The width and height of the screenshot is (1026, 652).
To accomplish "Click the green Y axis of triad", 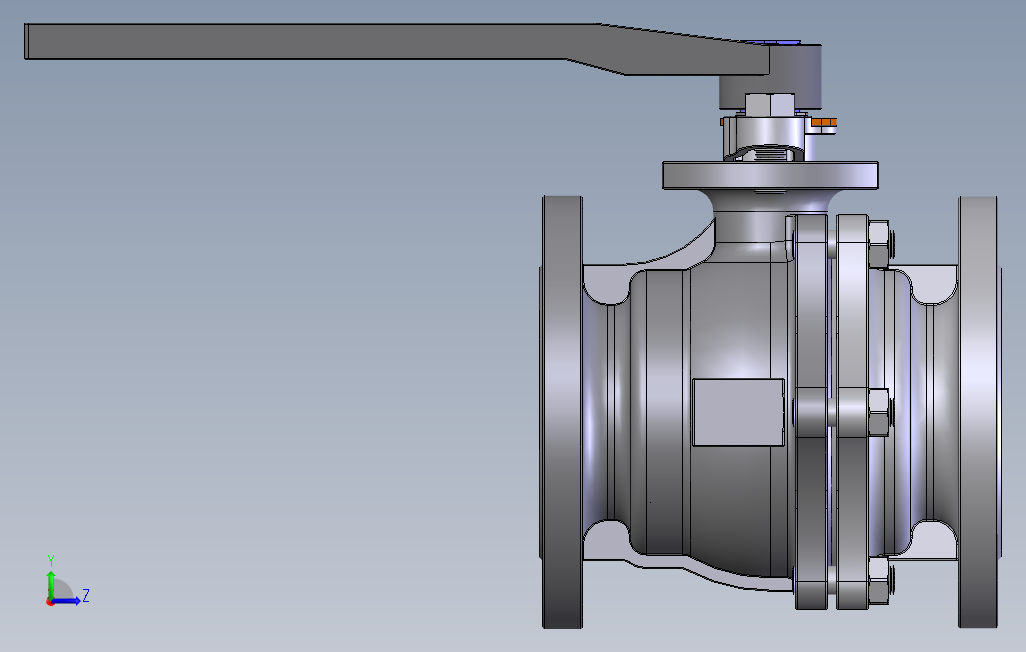I will pos(51,583).
